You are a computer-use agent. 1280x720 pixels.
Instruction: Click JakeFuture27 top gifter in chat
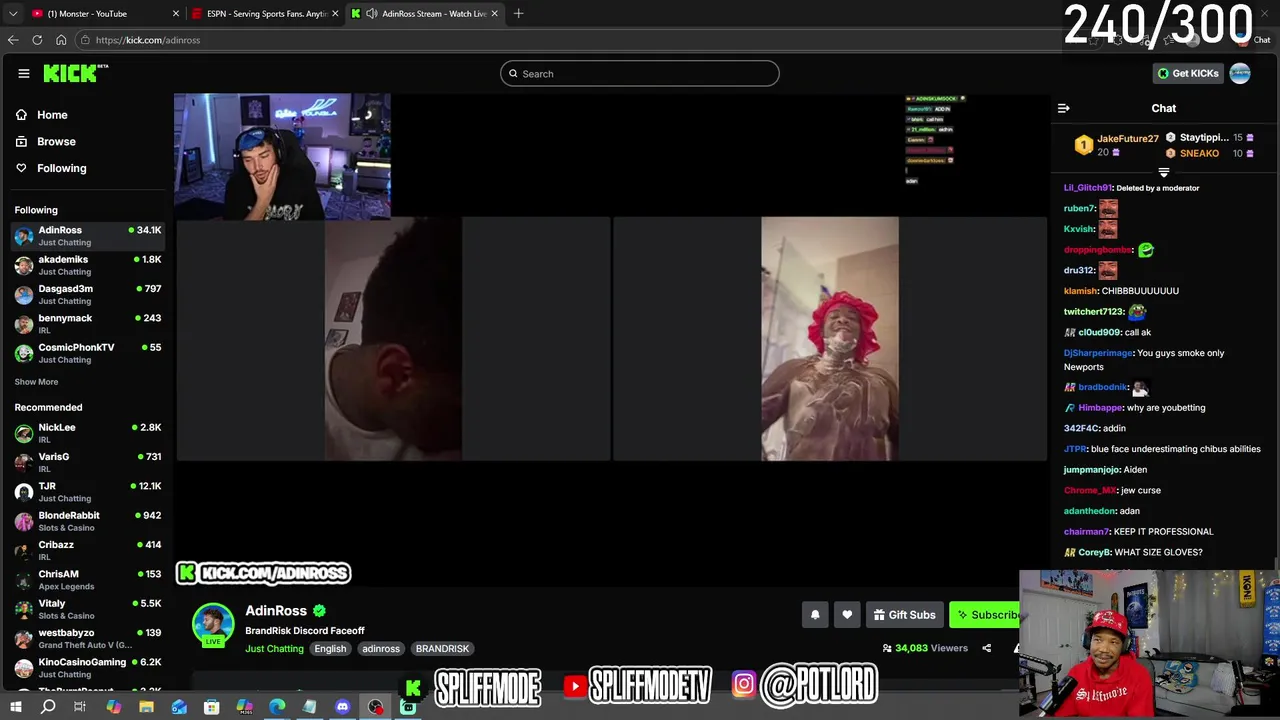[1127, 139]
